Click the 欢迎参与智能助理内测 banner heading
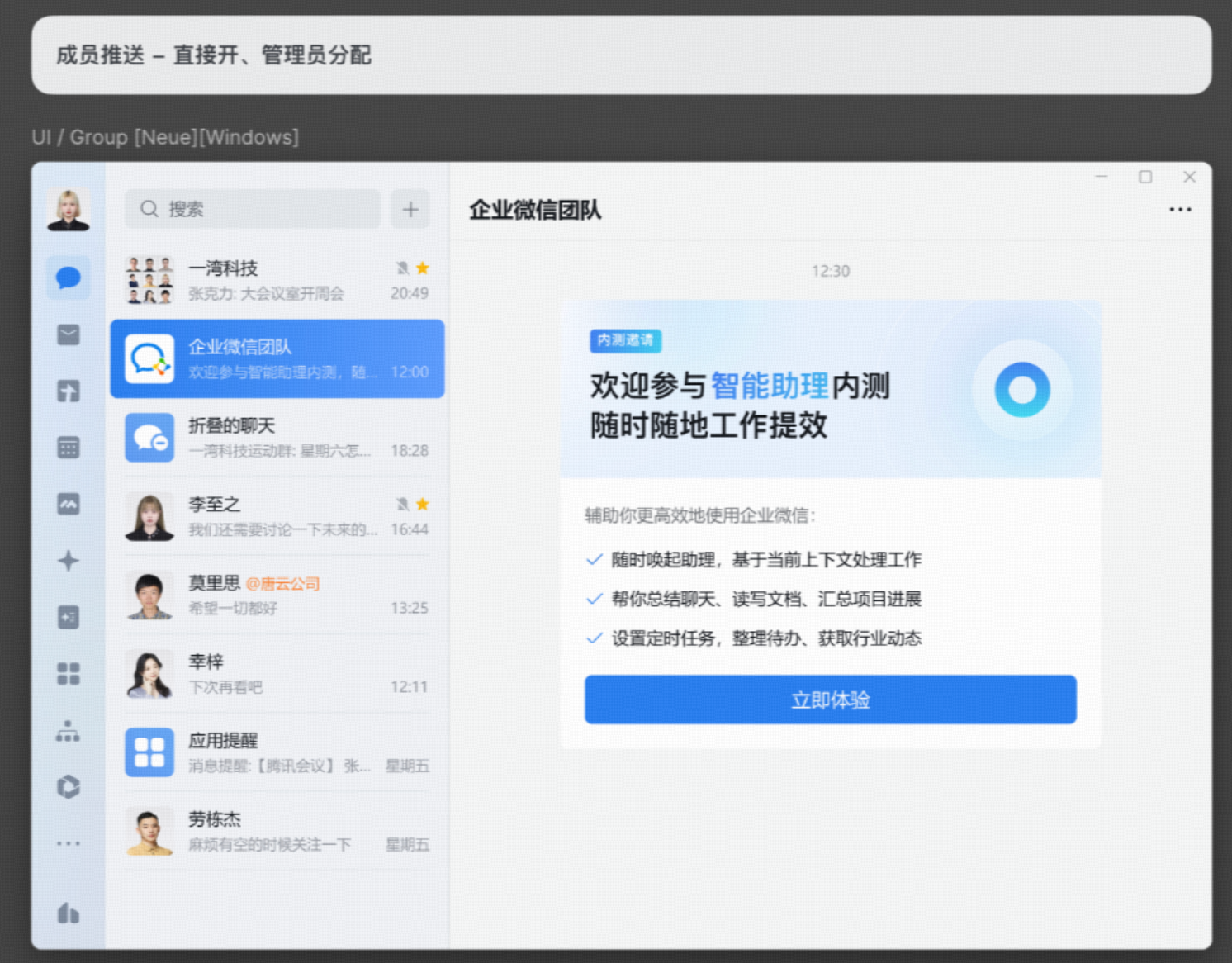This screenshot has height=963, width=1232. point(740,386)
